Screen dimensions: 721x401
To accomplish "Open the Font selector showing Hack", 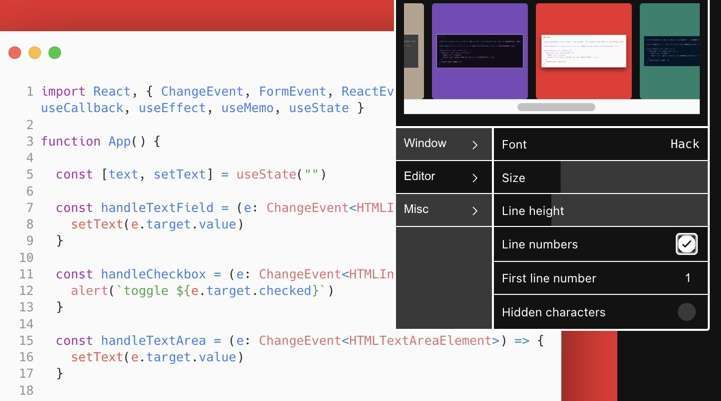I will coord(600,144).
